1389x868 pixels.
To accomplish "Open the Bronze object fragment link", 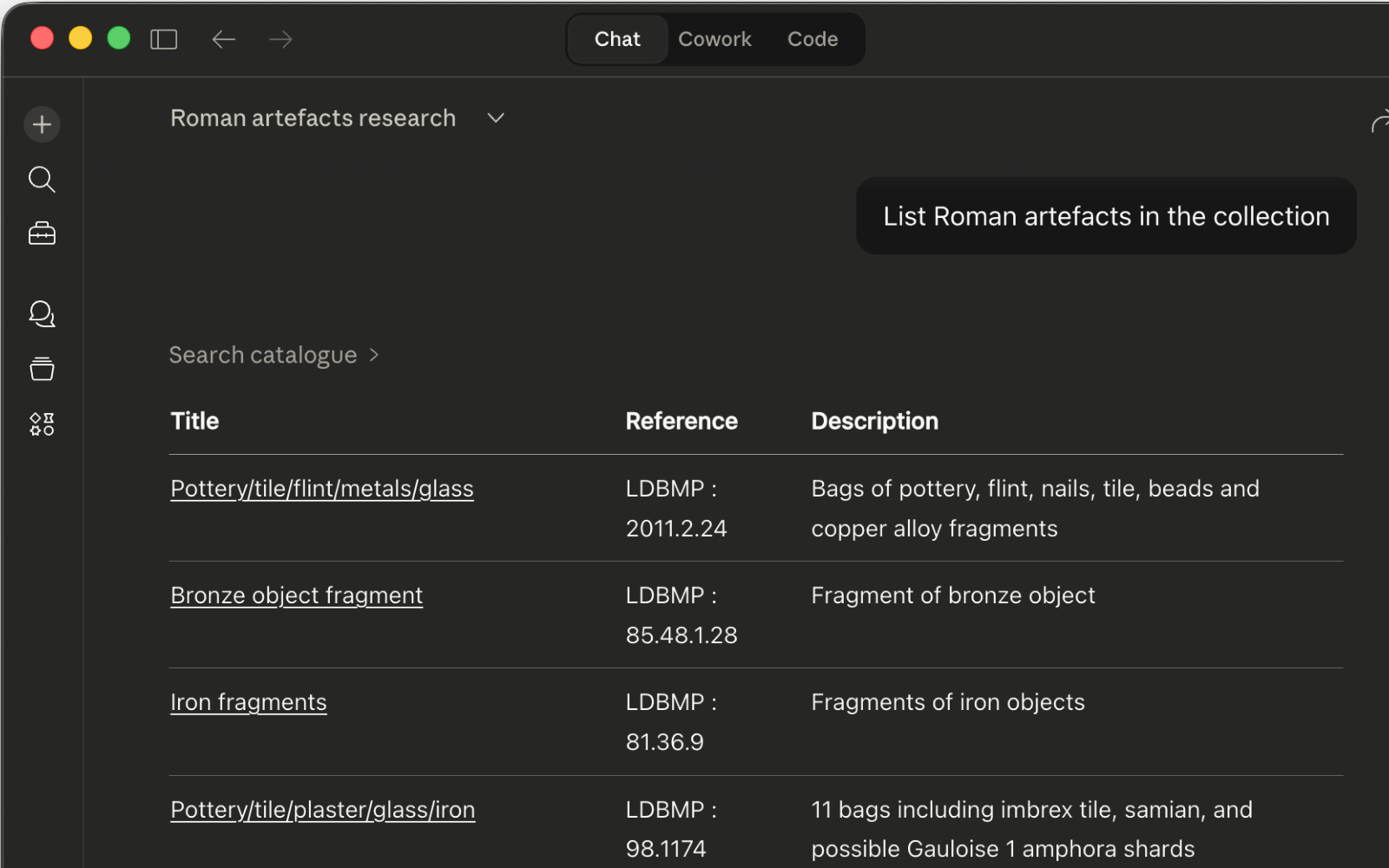I will 296,595.
